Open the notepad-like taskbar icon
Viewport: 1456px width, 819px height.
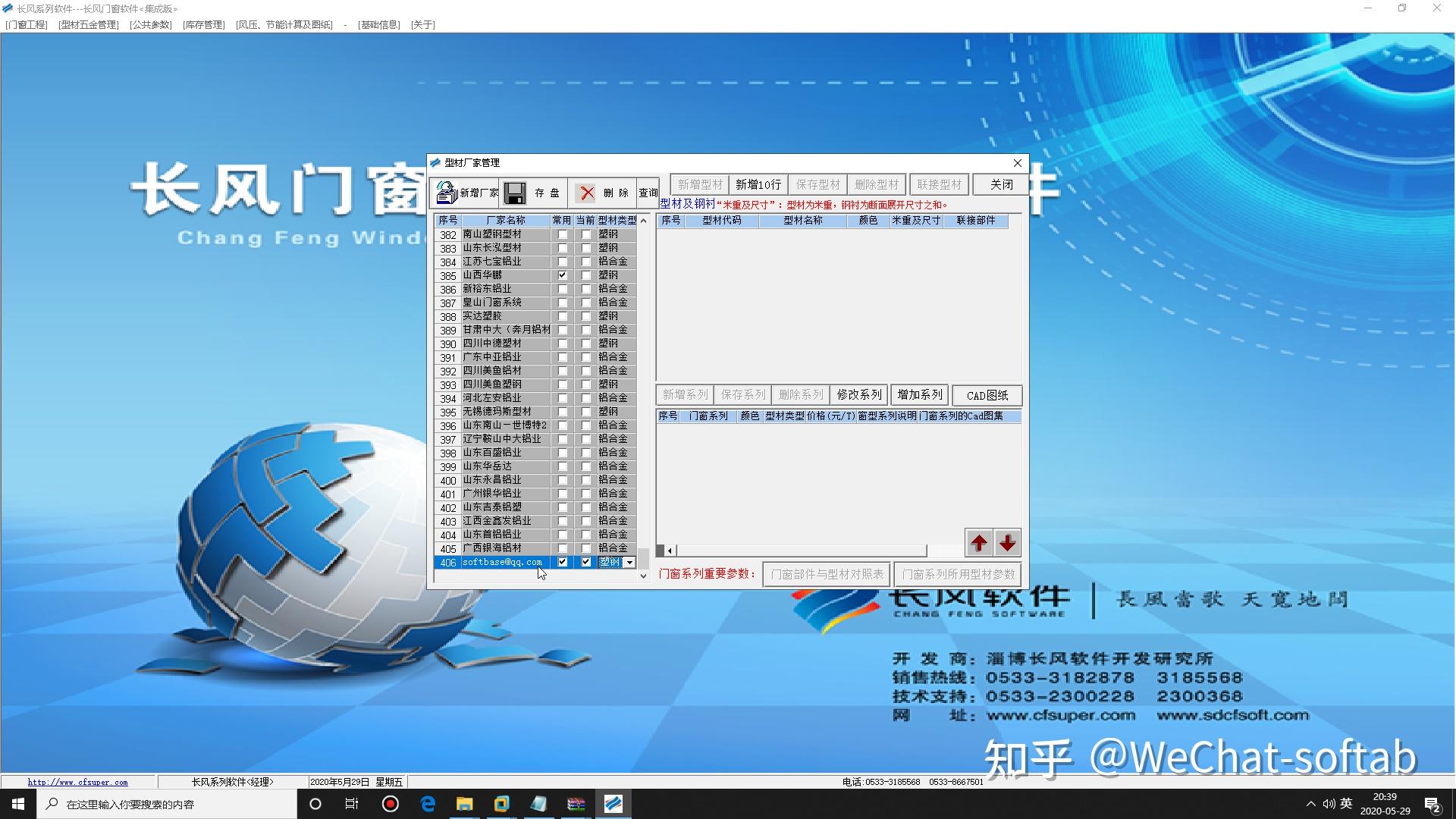[539, 804]
